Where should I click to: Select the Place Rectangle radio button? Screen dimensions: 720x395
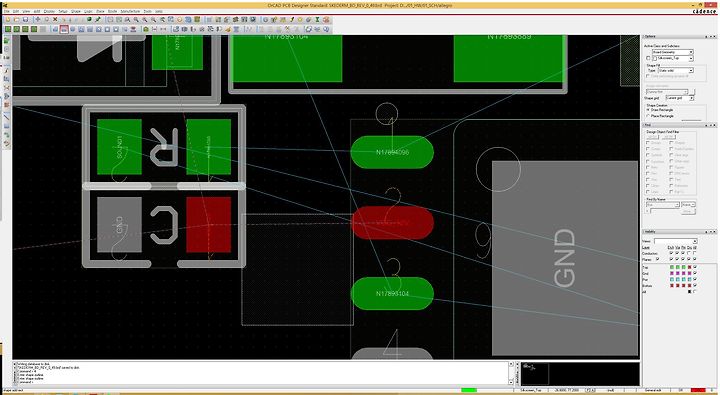tap(648, 116)
